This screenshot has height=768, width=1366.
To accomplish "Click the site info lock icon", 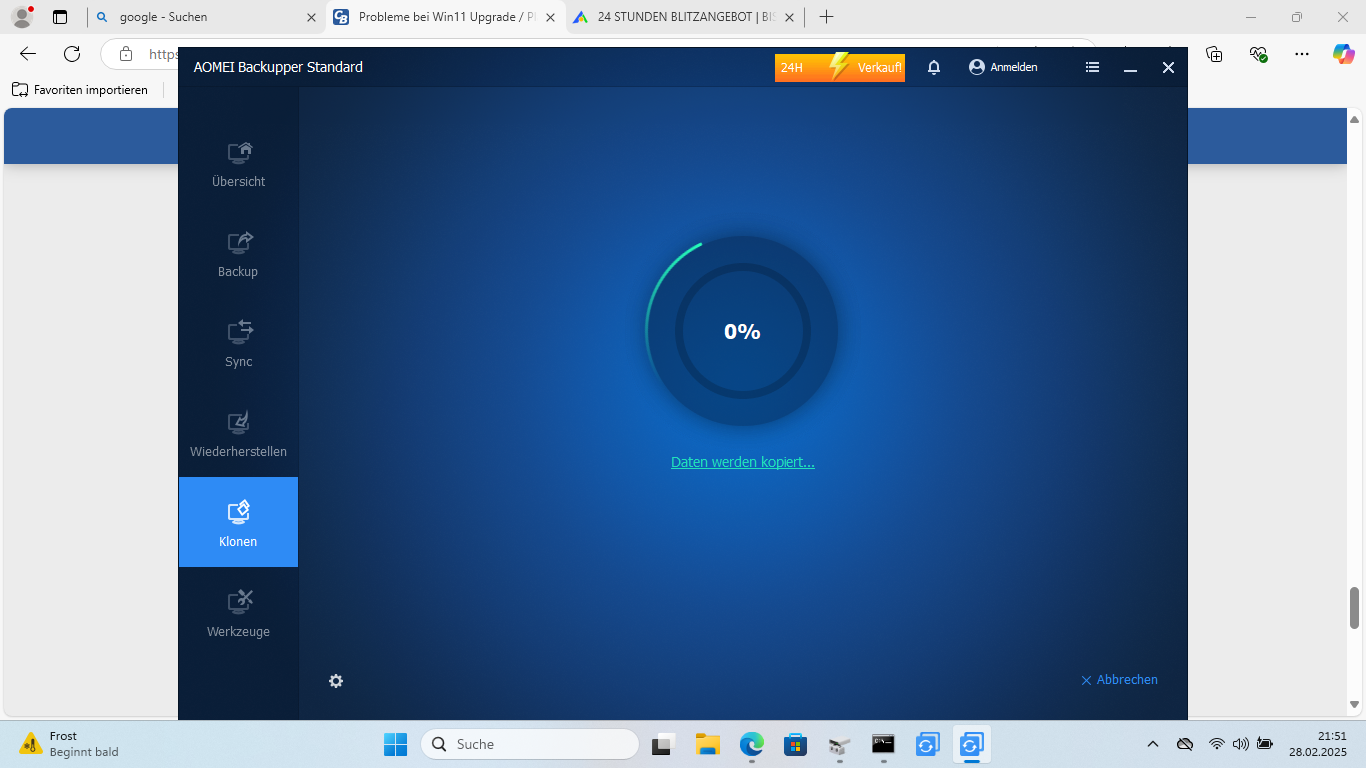I will coord(125,54).
